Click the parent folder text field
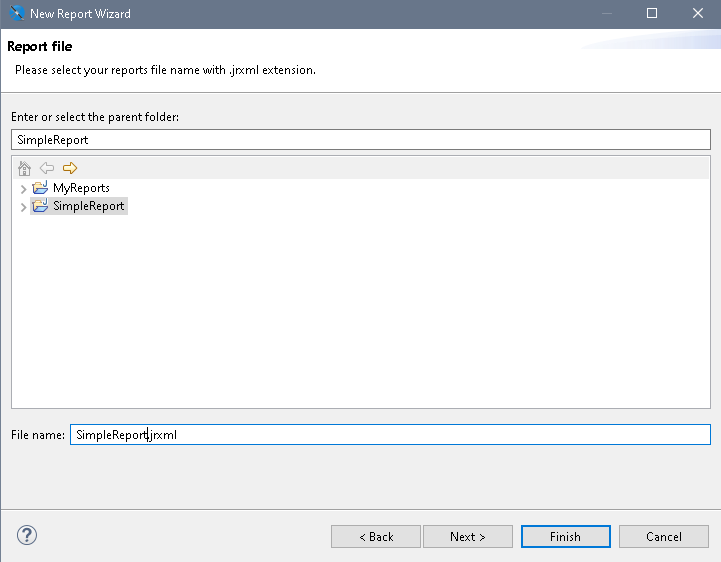The height and width of the screenshot is (562, 721). [x=360, y=140]
